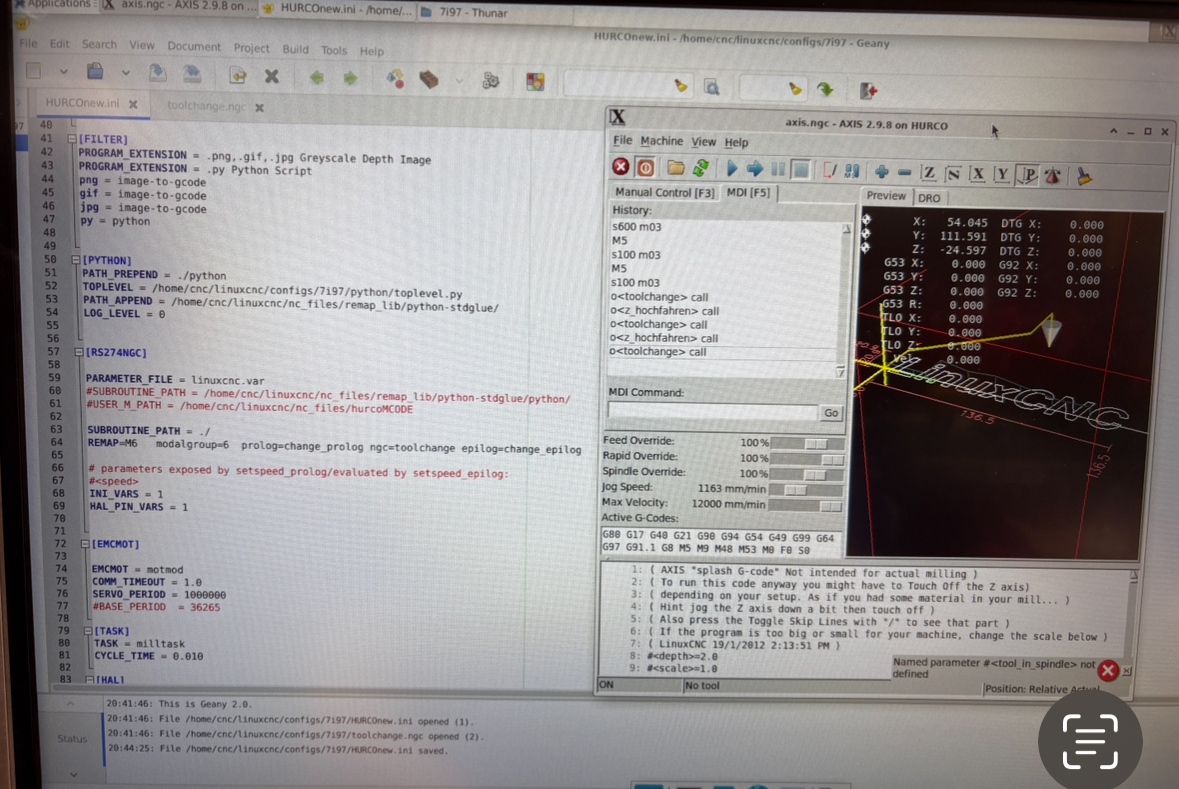Image resolution: width=1179 pixels, height=789 pixels.
Task: Zoom out the AXIS preview
Action: point(904,173)
